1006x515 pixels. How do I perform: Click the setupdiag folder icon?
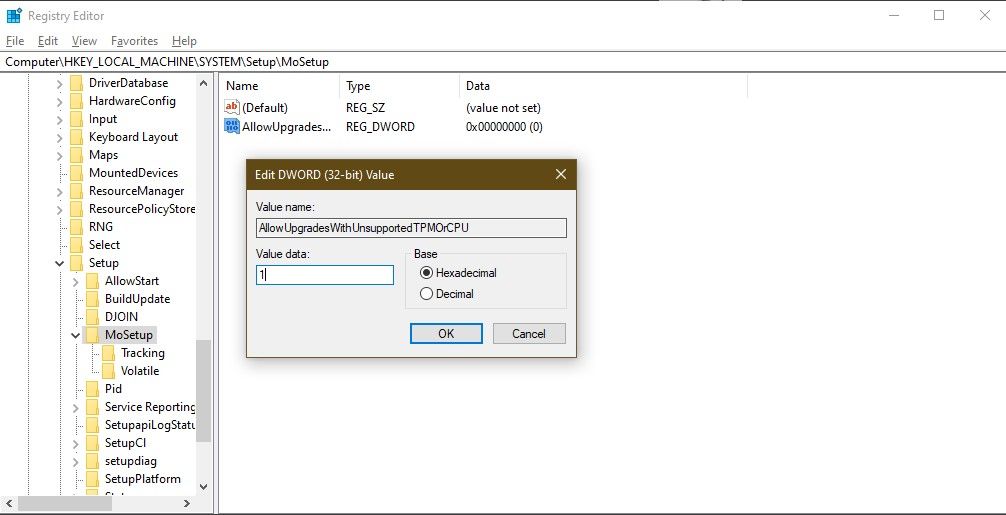click(x=92, y=460)
